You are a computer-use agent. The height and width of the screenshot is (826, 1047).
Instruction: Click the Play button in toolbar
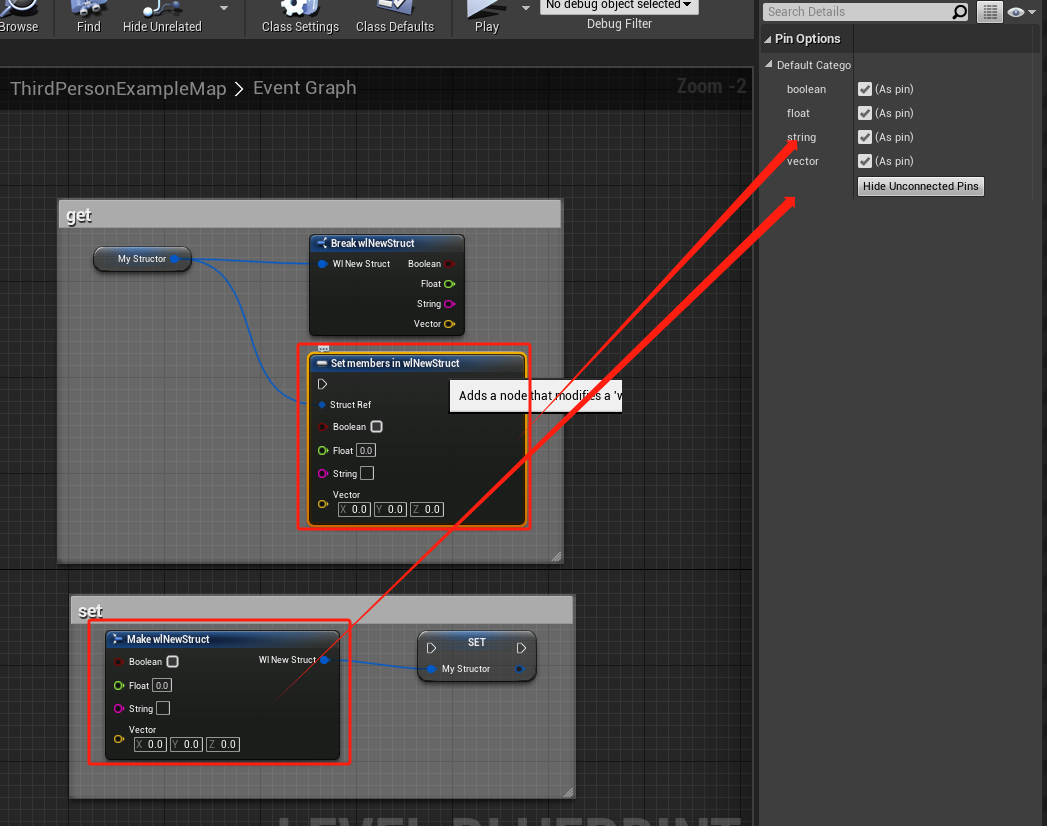487,17
